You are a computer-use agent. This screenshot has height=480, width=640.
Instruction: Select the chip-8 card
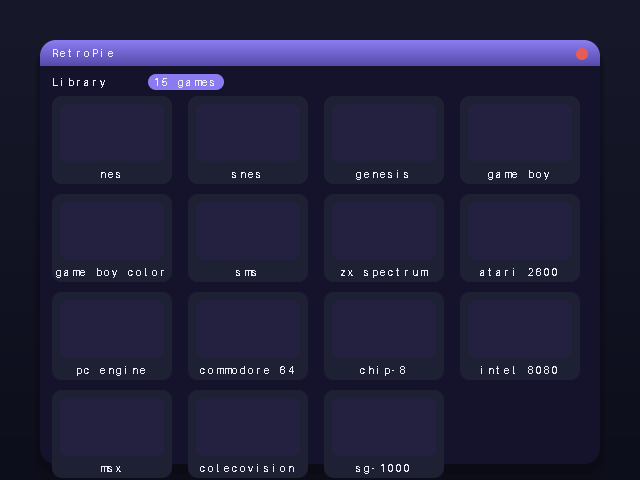[x=384, y=336]
